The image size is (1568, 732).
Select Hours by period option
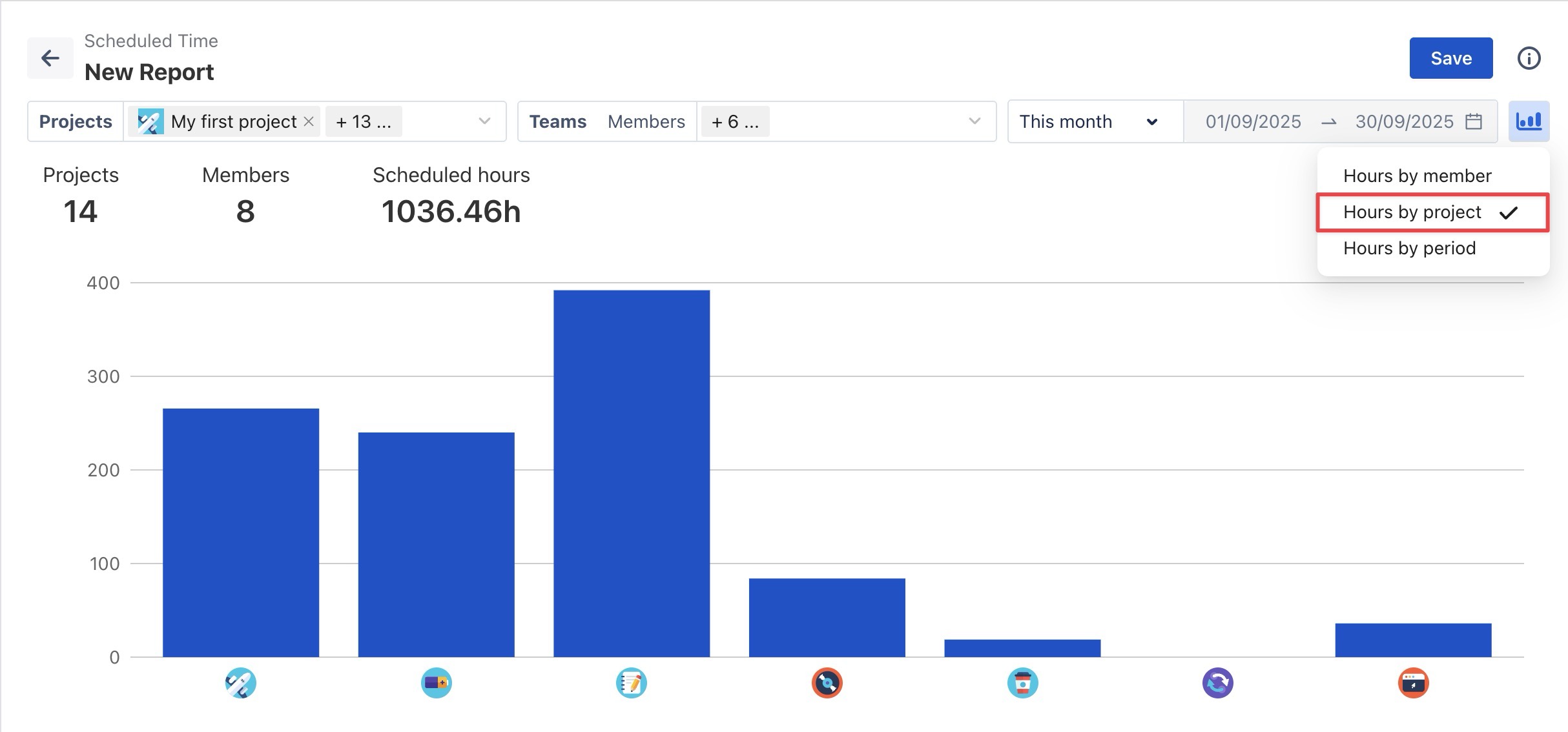(x=1409, y=249)
